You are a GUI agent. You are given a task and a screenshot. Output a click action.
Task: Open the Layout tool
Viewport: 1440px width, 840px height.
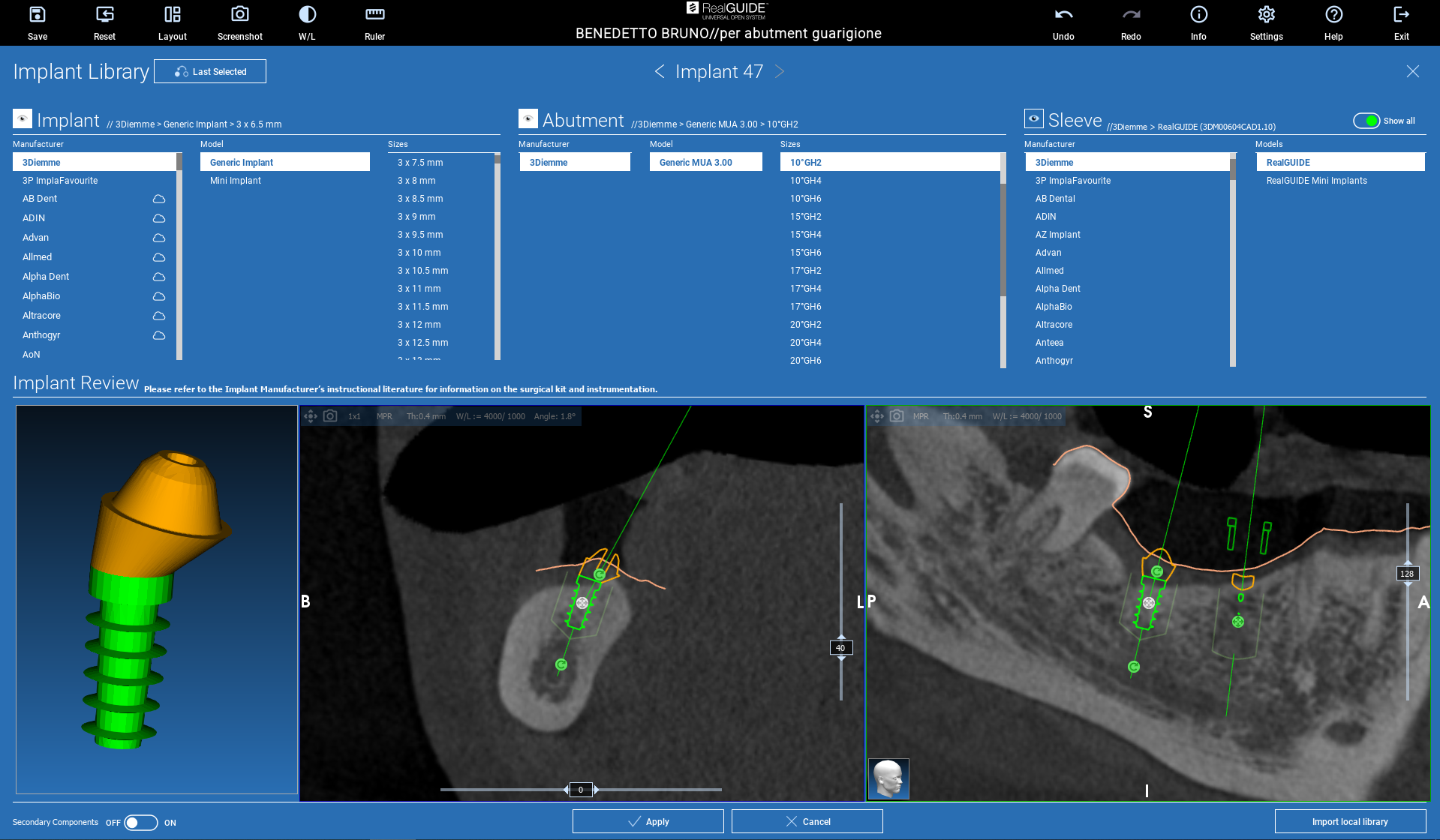172,22
